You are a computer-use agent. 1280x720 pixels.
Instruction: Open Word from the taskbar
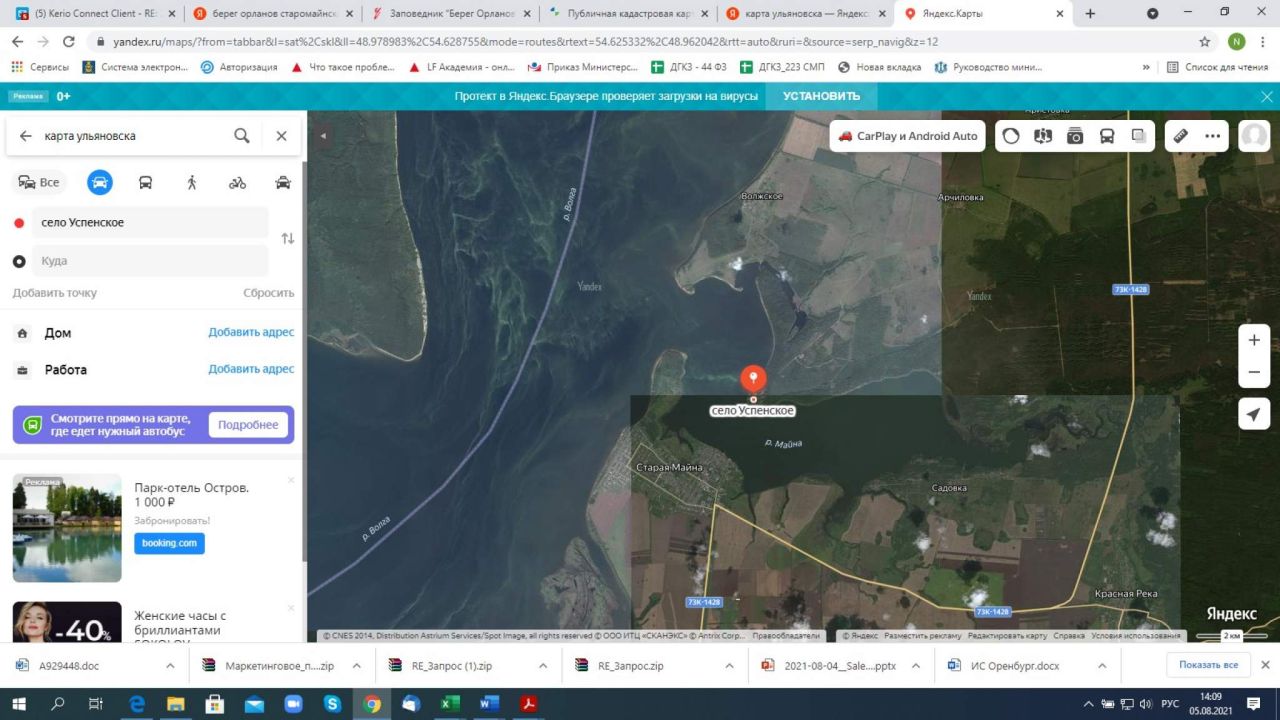point(489,704)
